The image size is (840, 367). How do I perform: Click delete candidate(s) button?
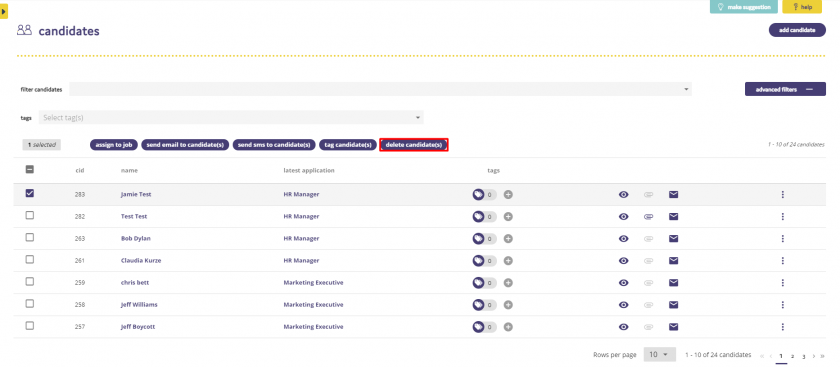pyautogui.click(x=414, y=145)
